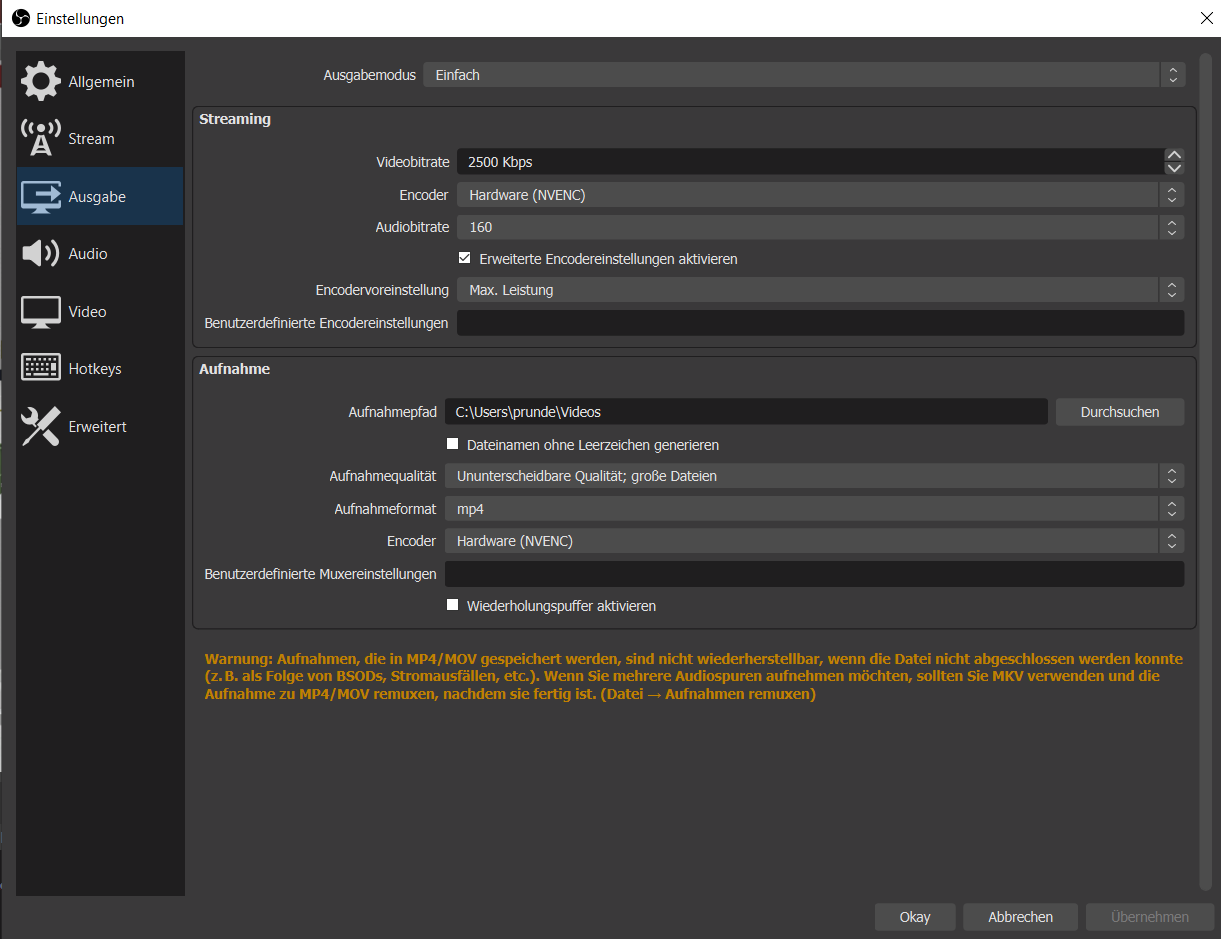Enable Dateinamen ohne Leerzeichen generieren
The height and width of the screenshot is (939, 1221).
pyautogui.click(x=452, y=444)
